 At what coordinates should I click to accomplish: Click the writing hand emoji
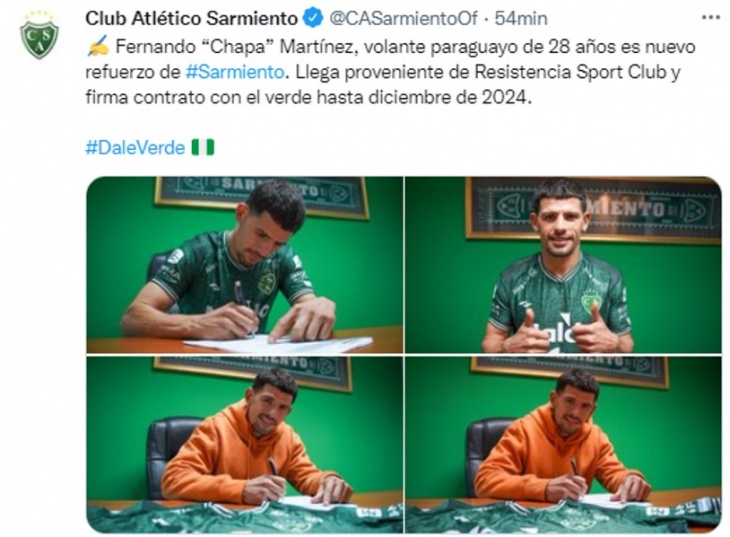coord(98,46)
